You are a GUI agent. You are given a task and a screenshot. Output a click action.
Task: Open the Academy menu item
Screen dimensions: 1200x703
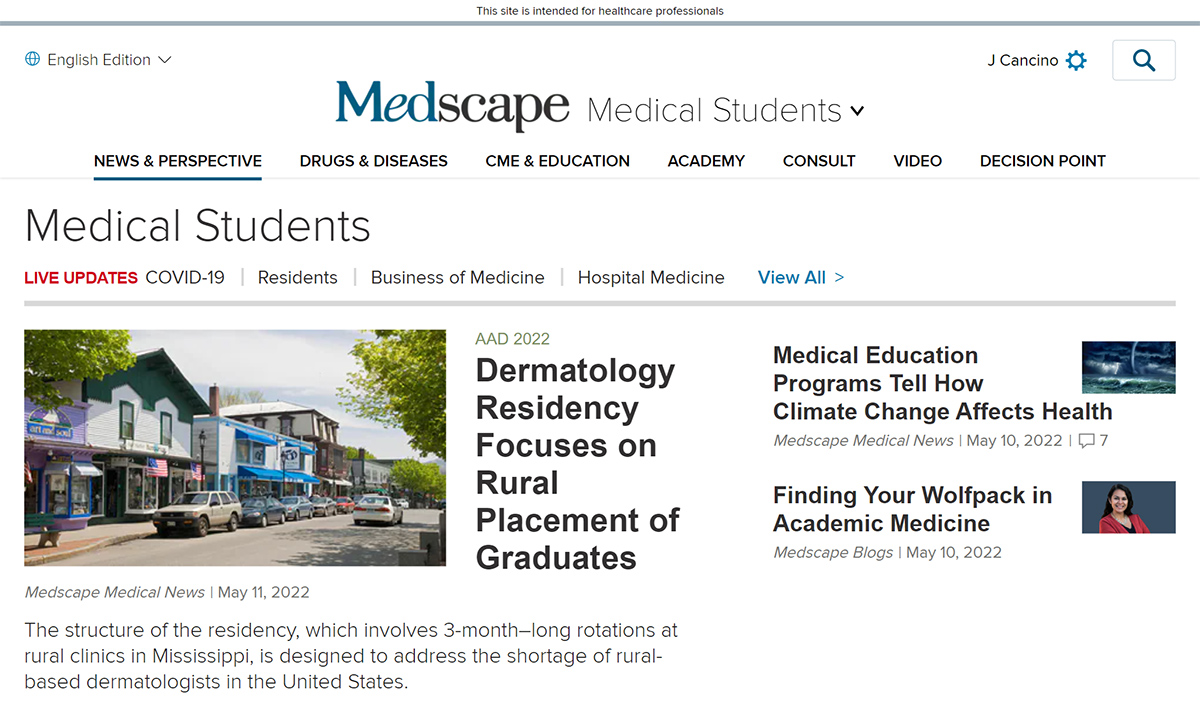706,160
